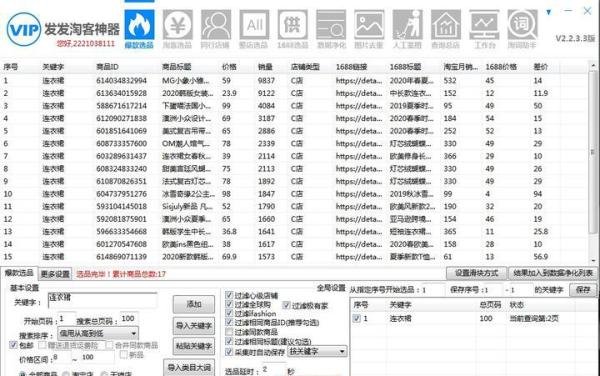Image resolution: width=600 pixels, height=376 pixels.
Task: Select the row with ID 613634015928
Action: pyautogui.click(x=295, y=93)
